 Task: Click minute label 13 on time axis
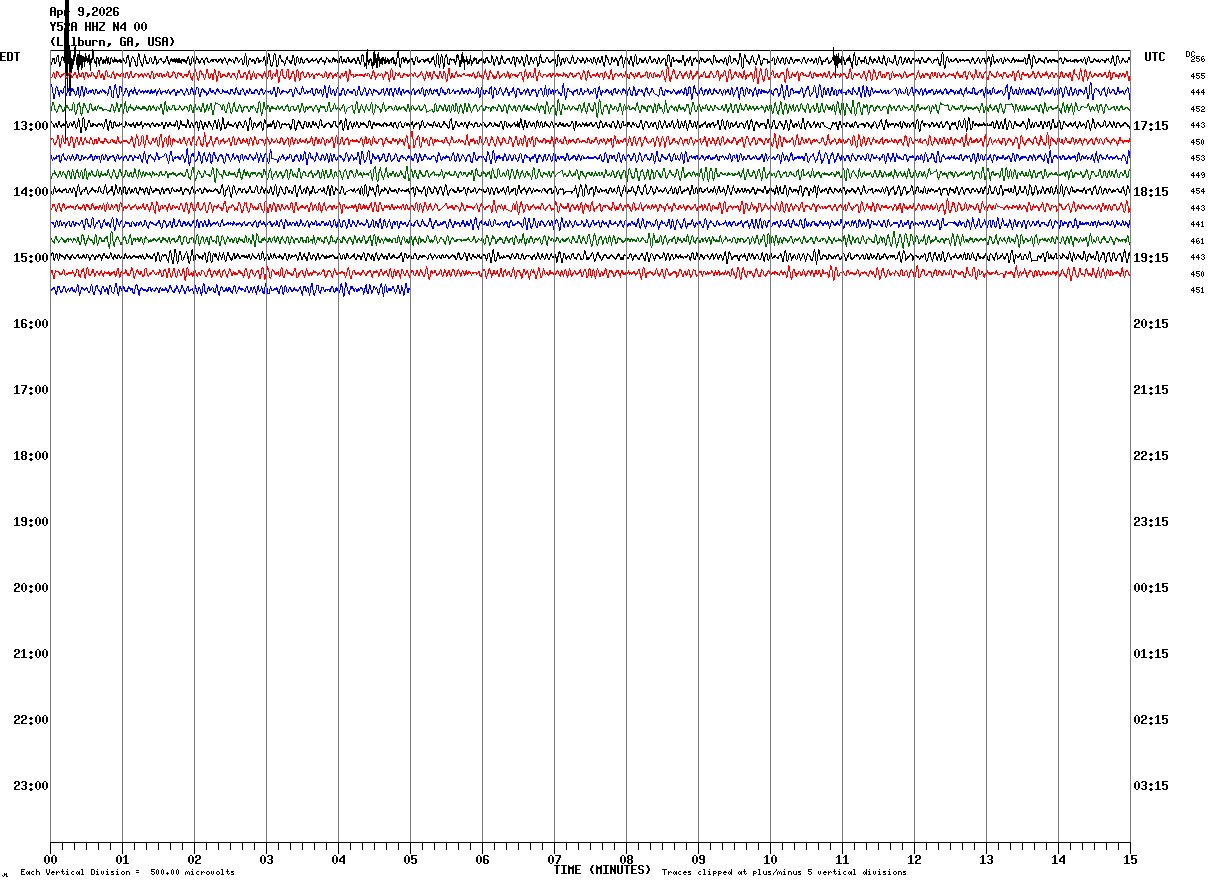click(x=986, y=860)
